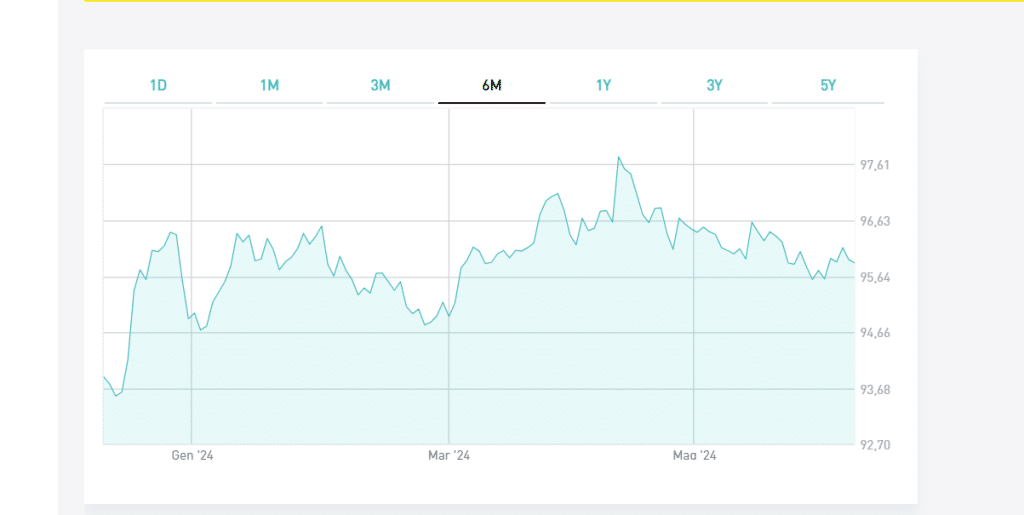
Task: Click the 95,64 y-axis value
Action: click(x=875, y=278)
